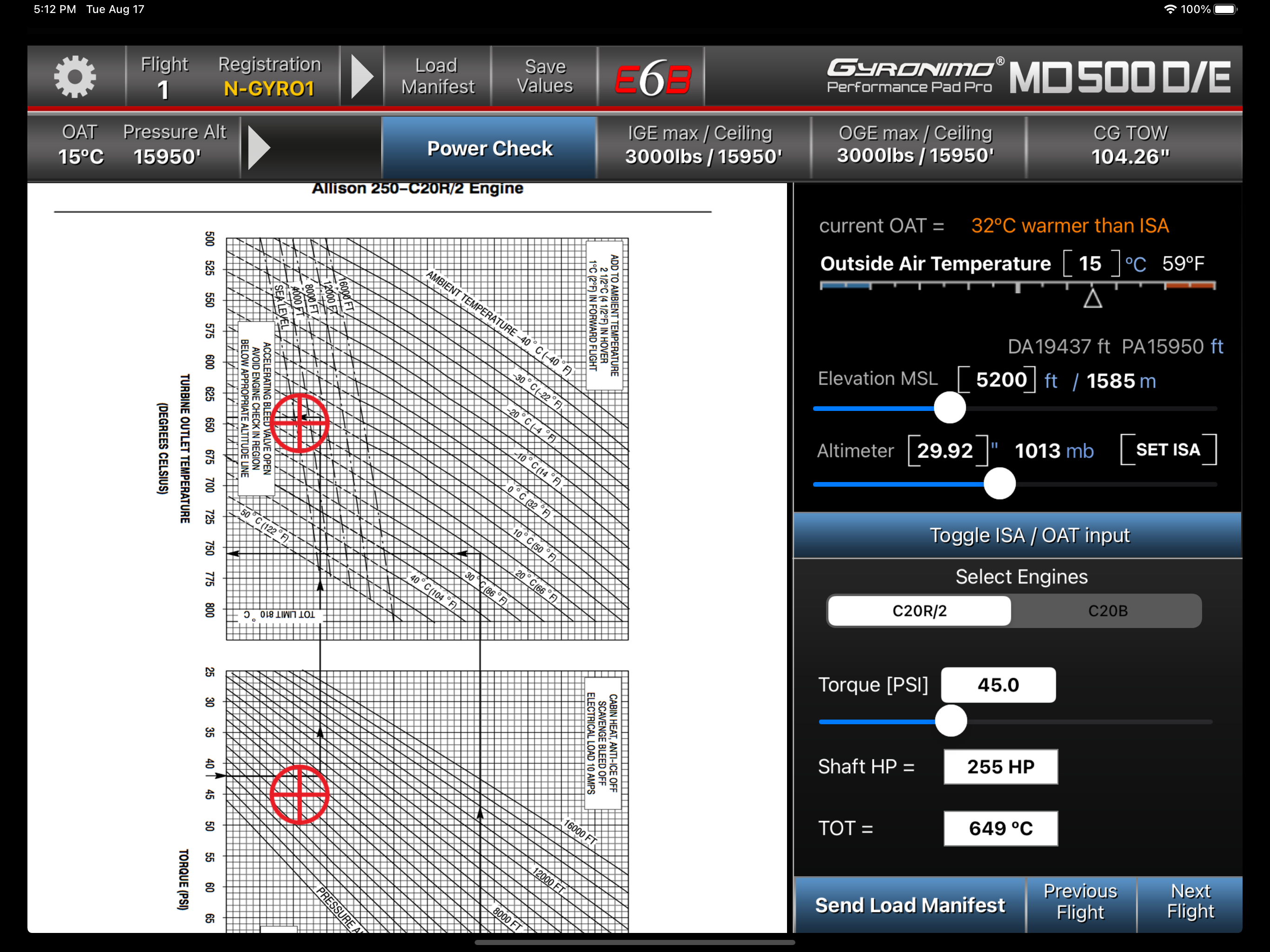Tap the arrow next to Pressure Alt

point(259,147)
